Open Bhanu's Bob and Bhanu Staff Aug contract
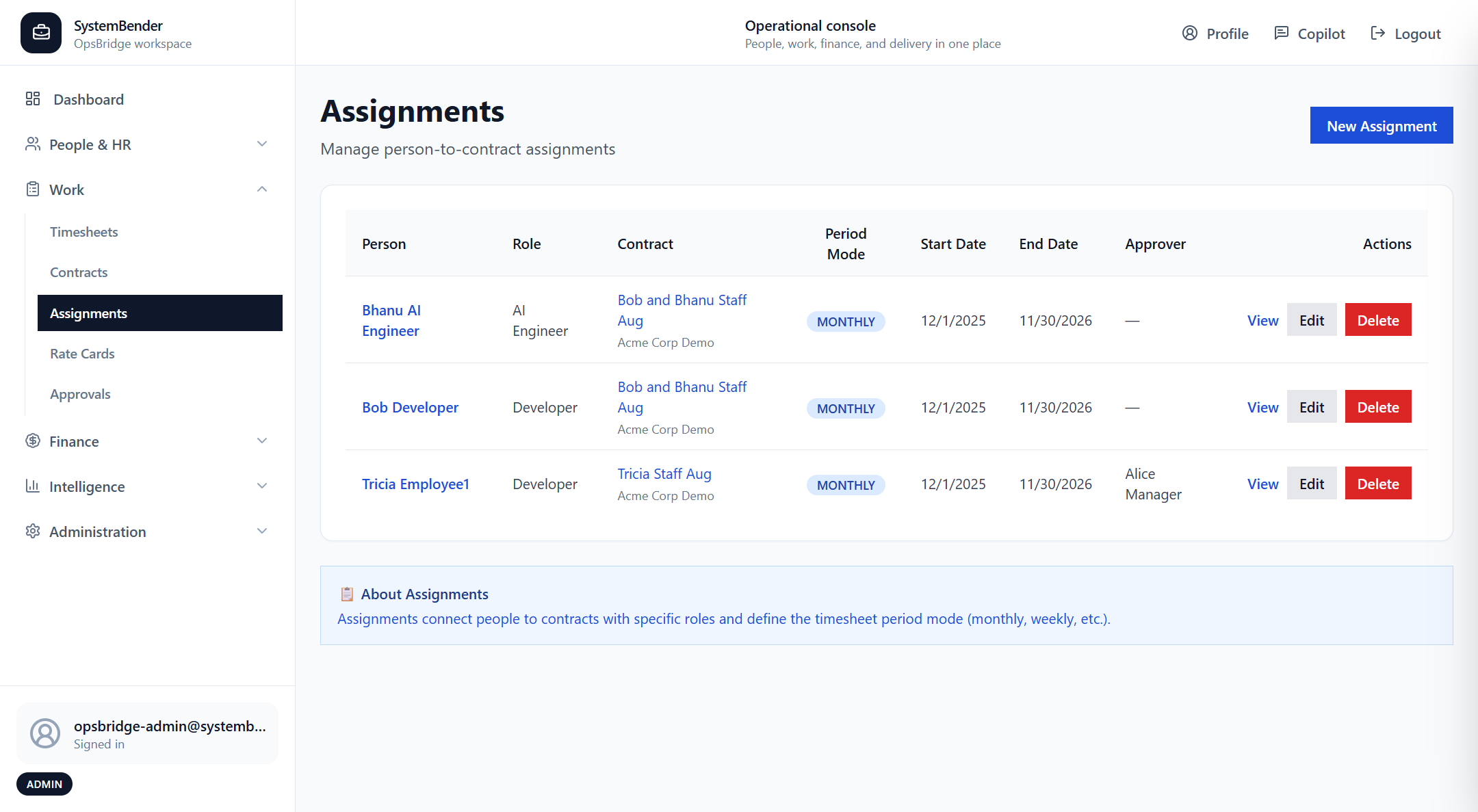Viewport: 1478px width, 812px height. 682,310
